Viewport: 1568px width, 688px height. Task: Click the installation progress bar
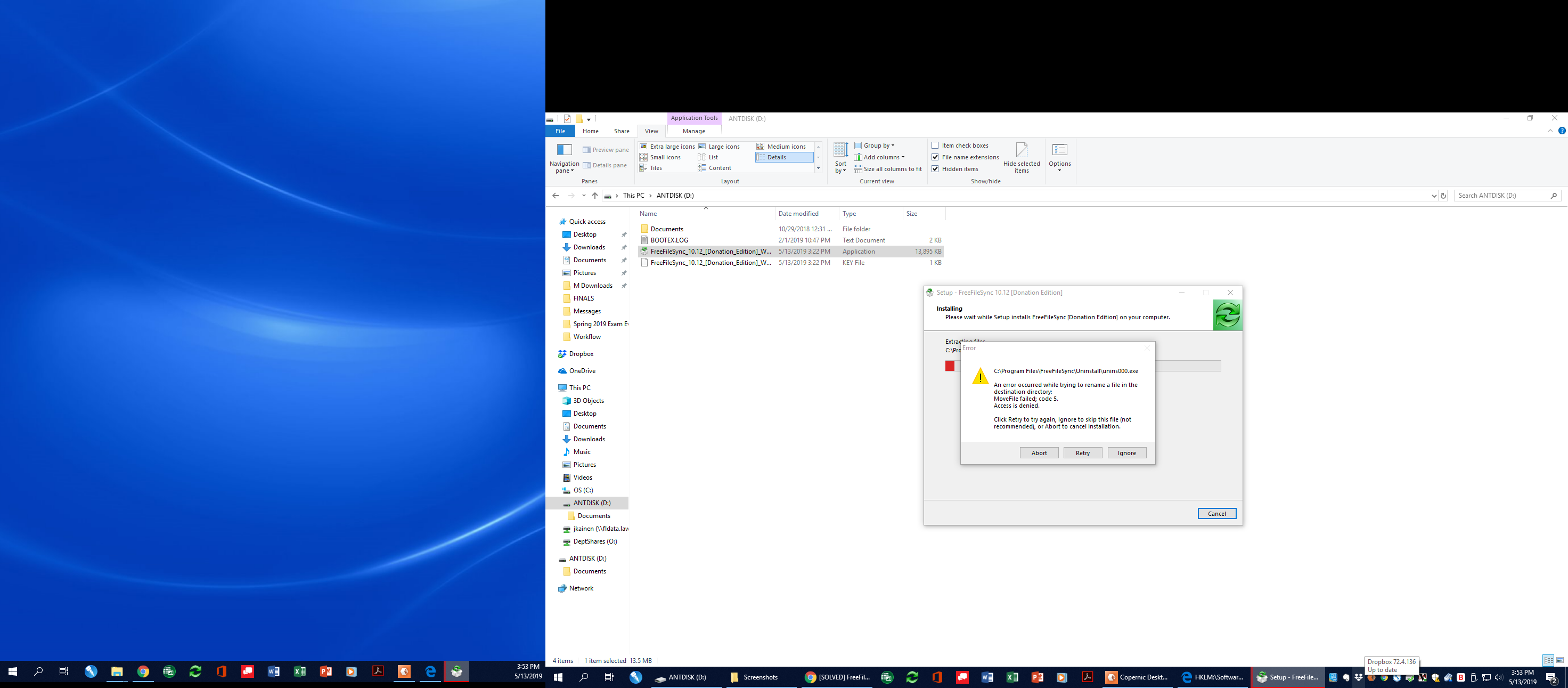tap(1083, 366)
